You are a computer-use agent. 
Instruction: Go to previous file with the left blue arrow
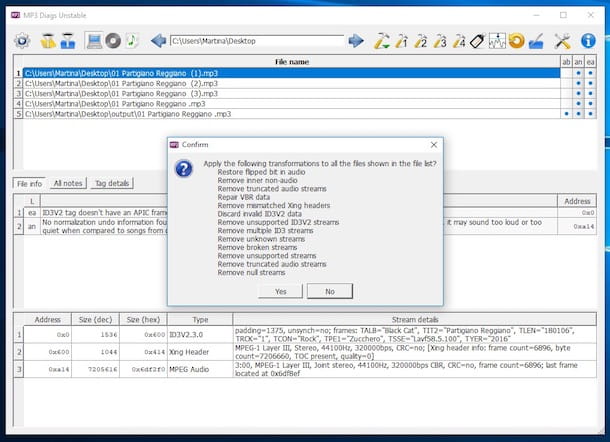coord(158,40)
